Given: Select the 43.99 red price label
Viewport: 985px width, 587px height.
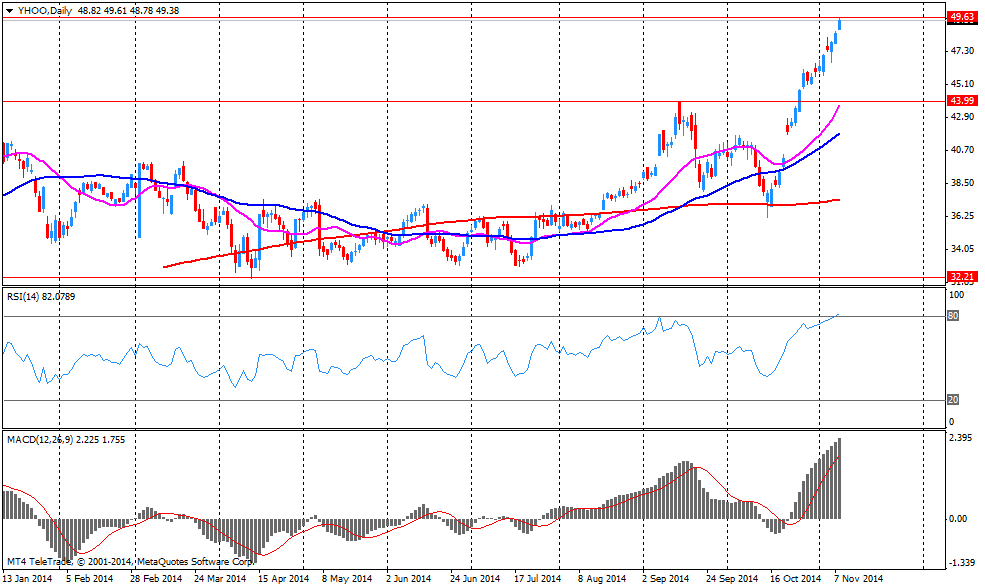Looking at the screenshot, I should click(961, 101).
